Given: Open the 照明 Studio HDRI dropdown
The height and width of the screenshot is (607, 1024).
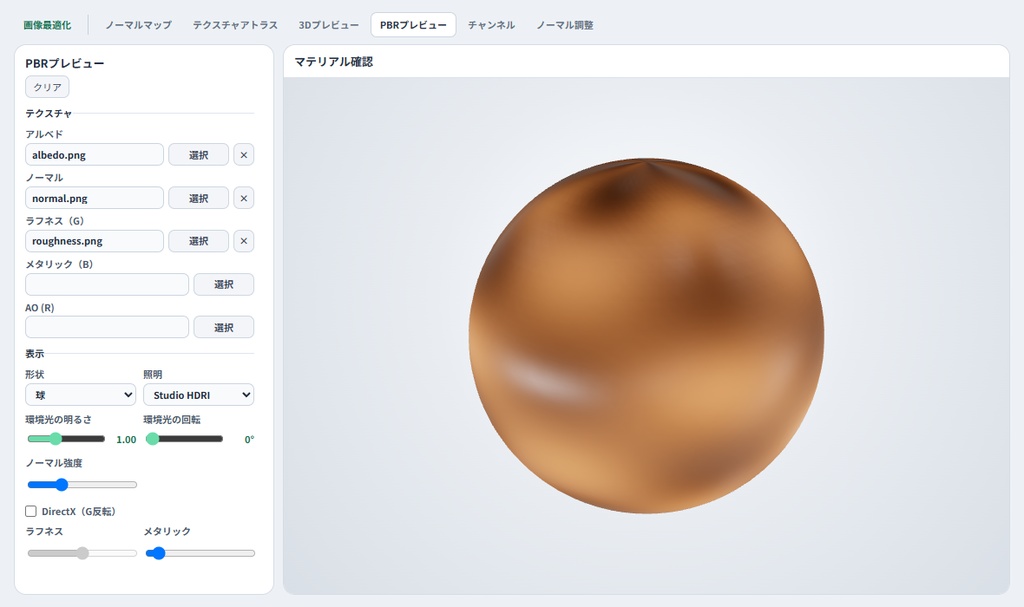Looking at the screenshot, I should [x=199, y=395].
